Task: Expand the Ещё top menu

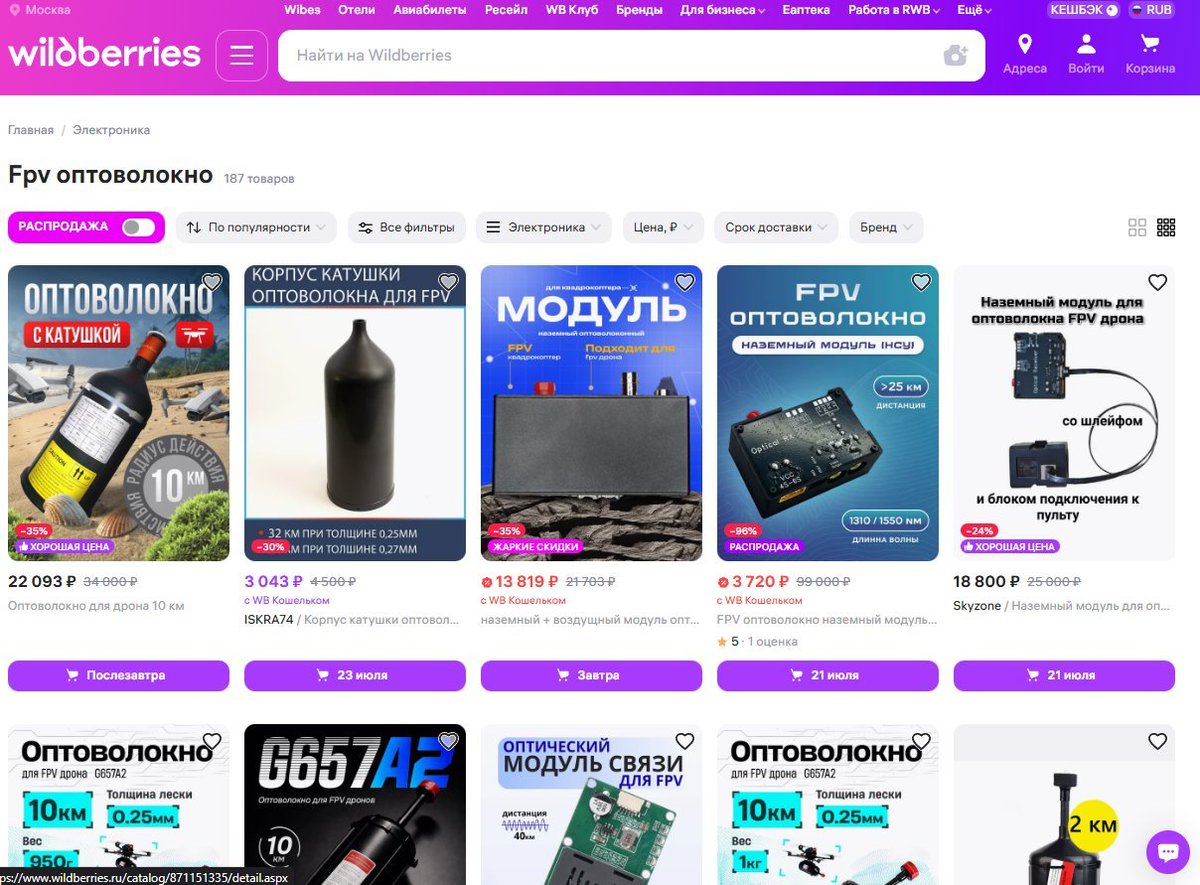Action: 974,10
